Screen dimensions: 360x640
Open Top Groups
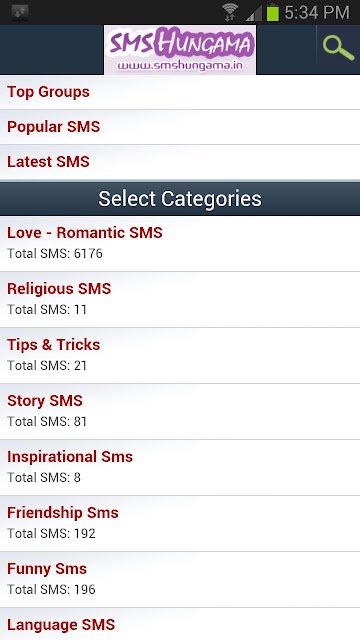pos(180,92)
